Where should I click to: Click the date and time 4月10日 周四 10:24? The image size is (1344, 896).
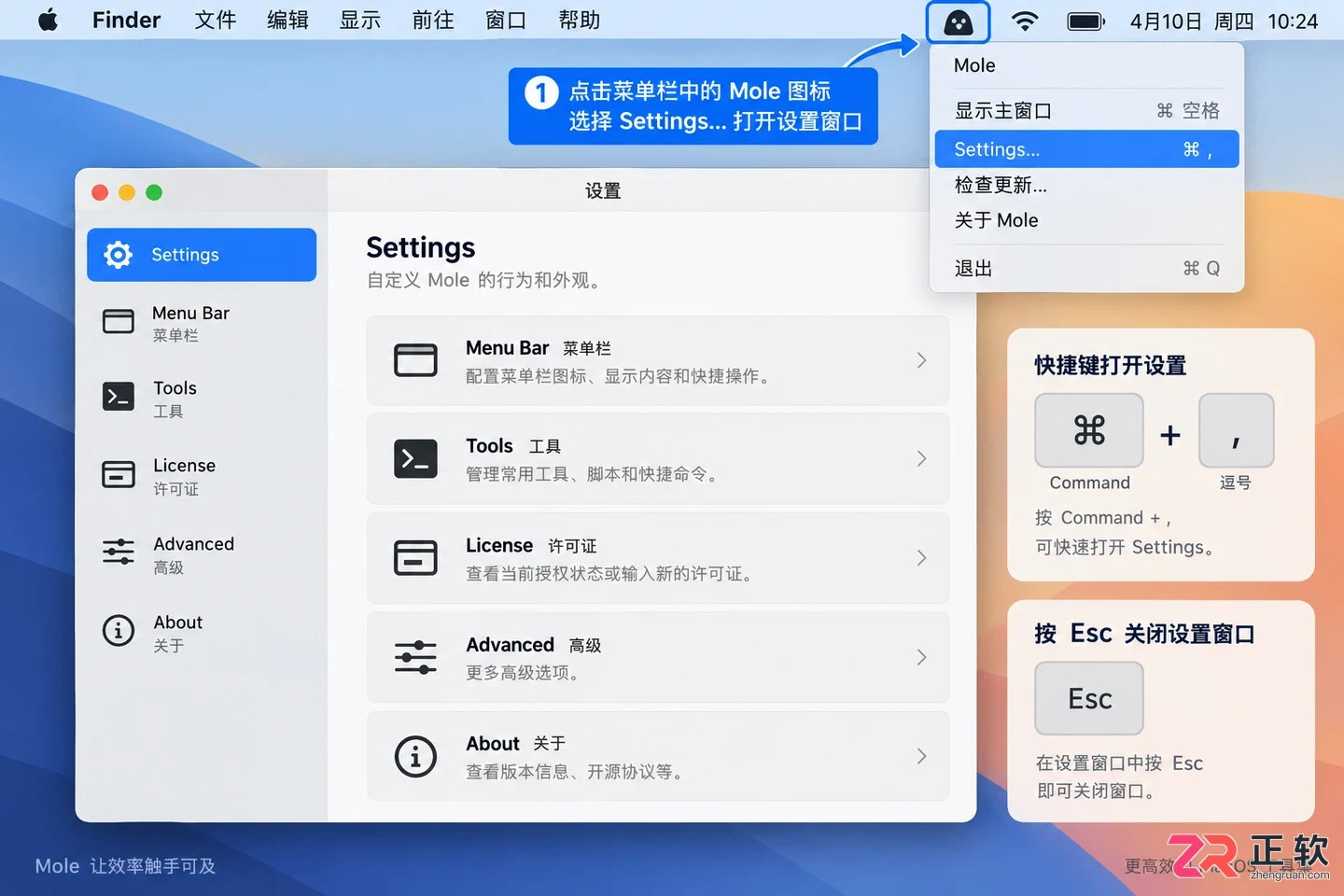pyautogui.click(x=1224, y=21)
